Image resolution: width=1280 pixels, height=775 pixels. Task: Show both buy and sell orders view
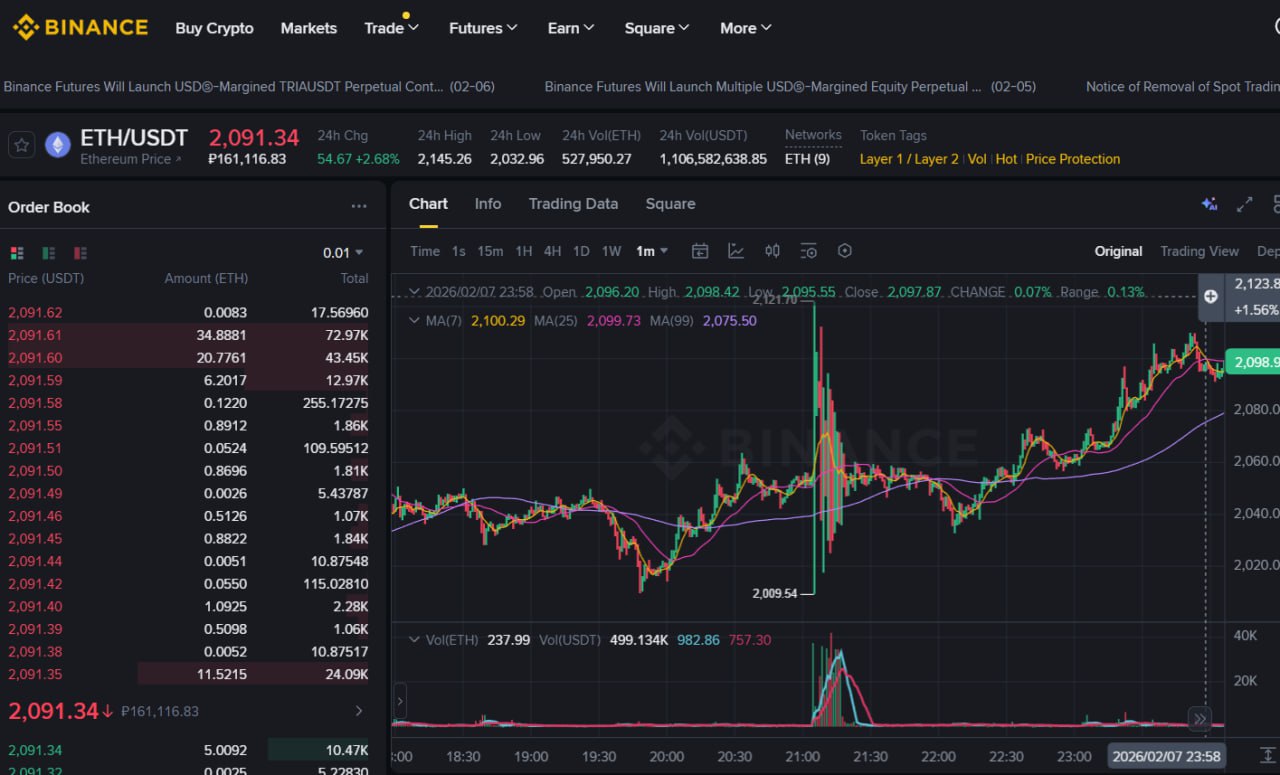17,253
